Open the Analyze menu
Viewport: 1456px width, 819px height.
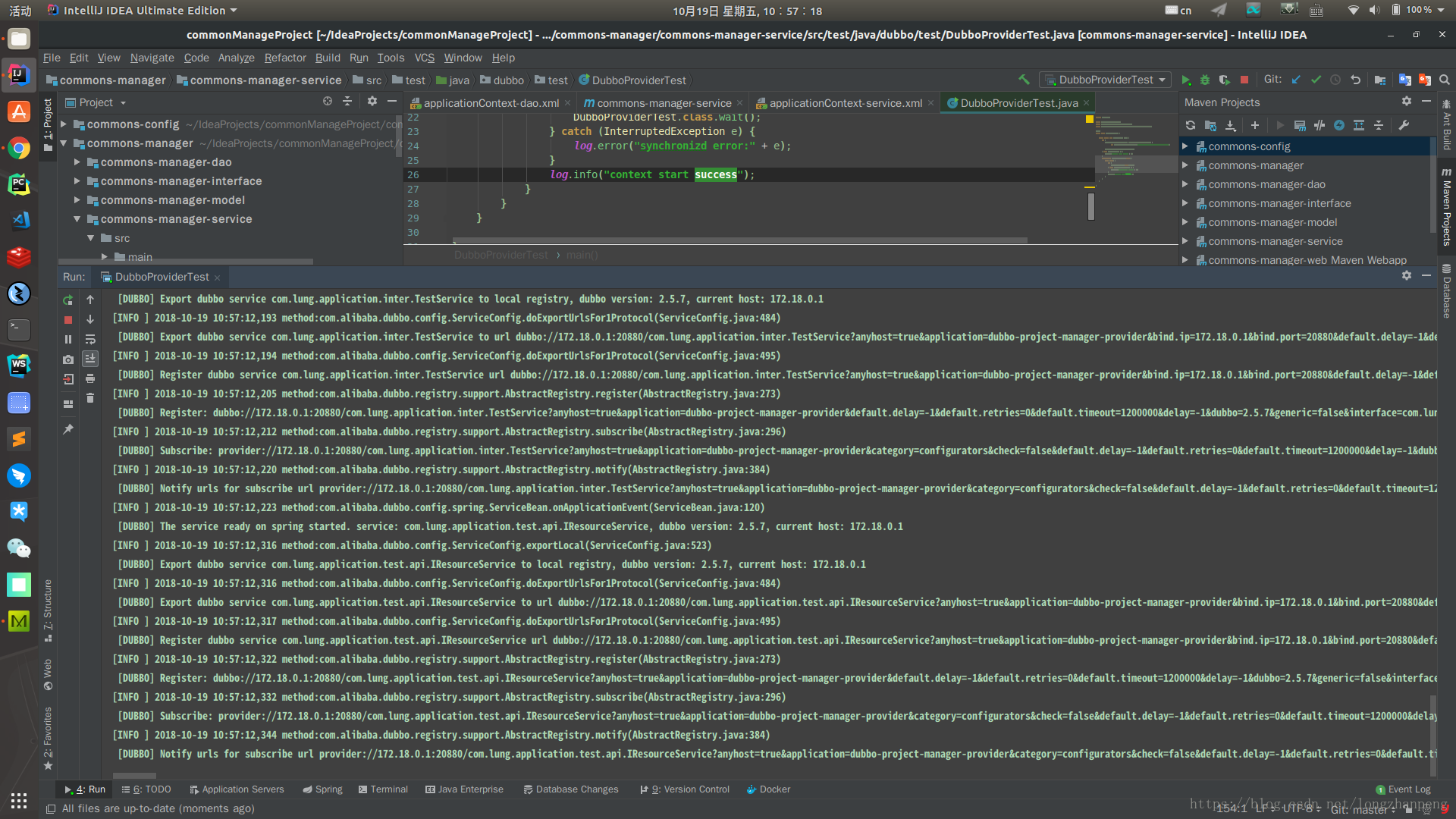tap(237, 58)
